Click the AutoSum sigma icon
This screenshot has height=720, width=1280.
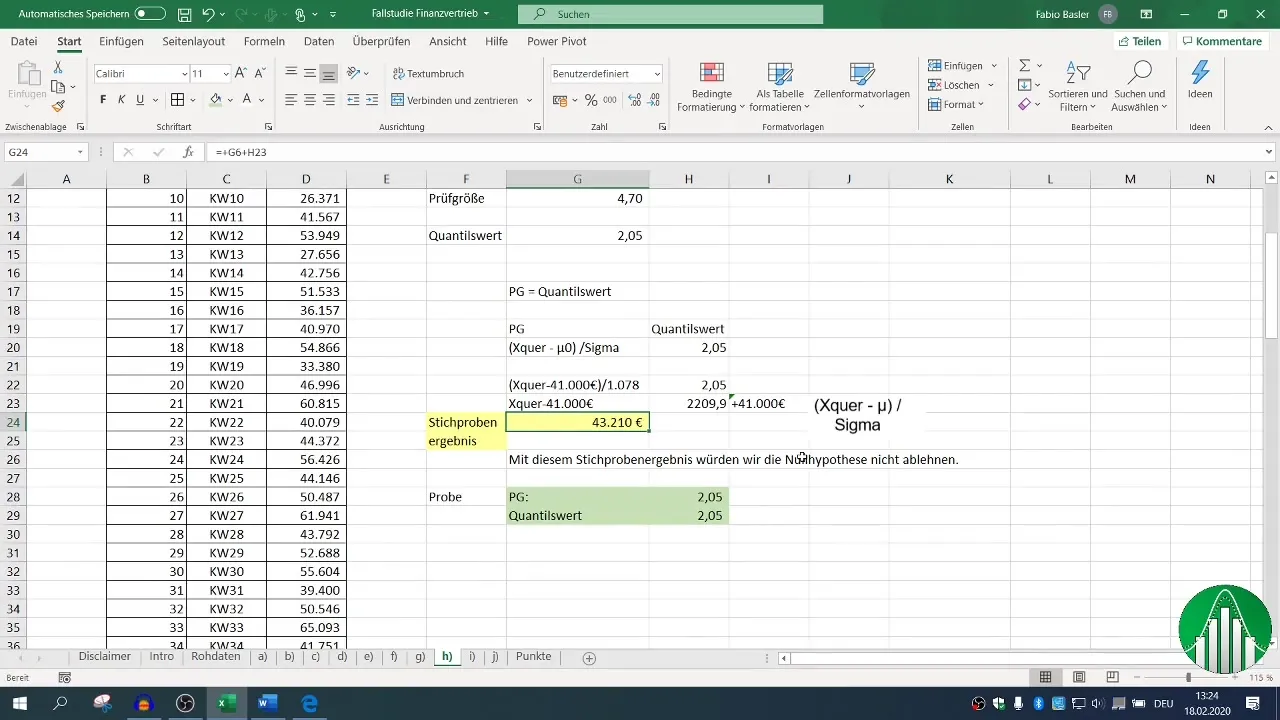(x=1025, y=65)
